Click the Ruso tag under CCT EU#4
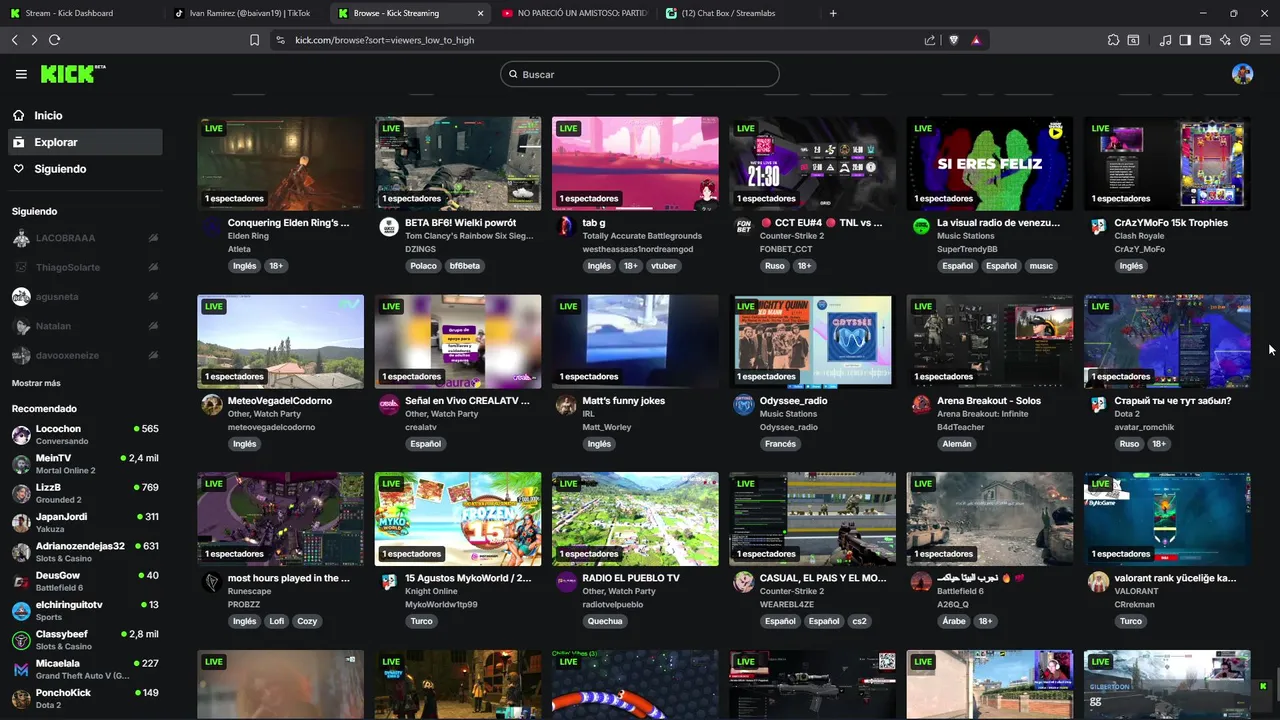 coord(774,266)
